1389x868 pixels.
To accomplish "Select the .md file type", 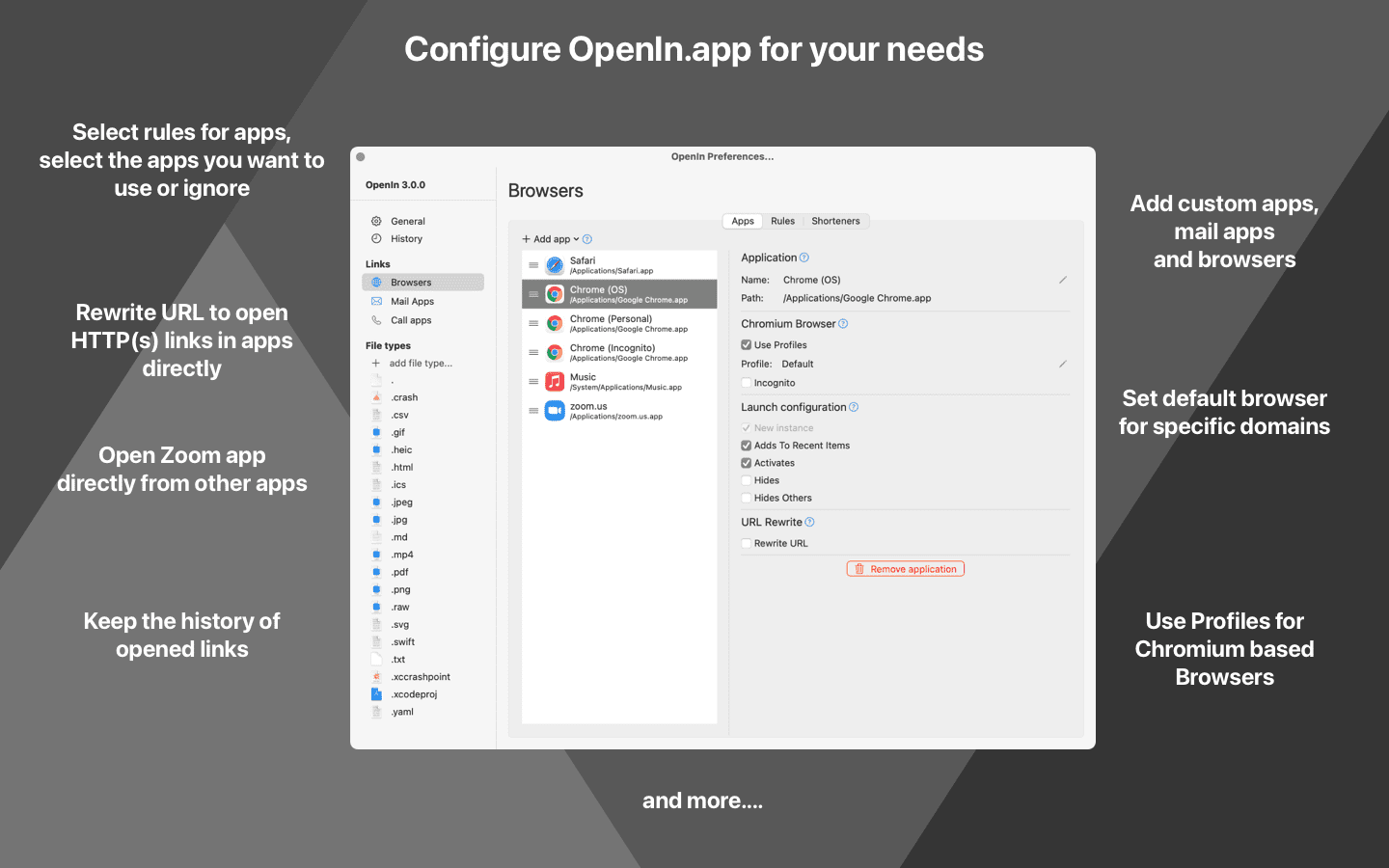I will [399, 537].
